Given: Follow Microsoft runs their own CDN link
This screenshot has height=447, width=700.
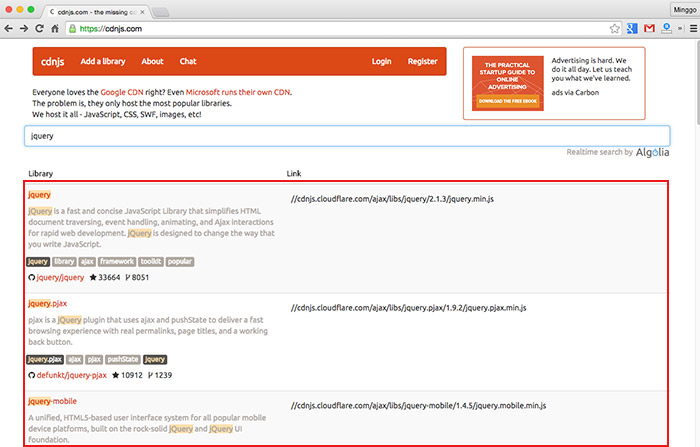Looking at the screenshot, I should point(238,92).
